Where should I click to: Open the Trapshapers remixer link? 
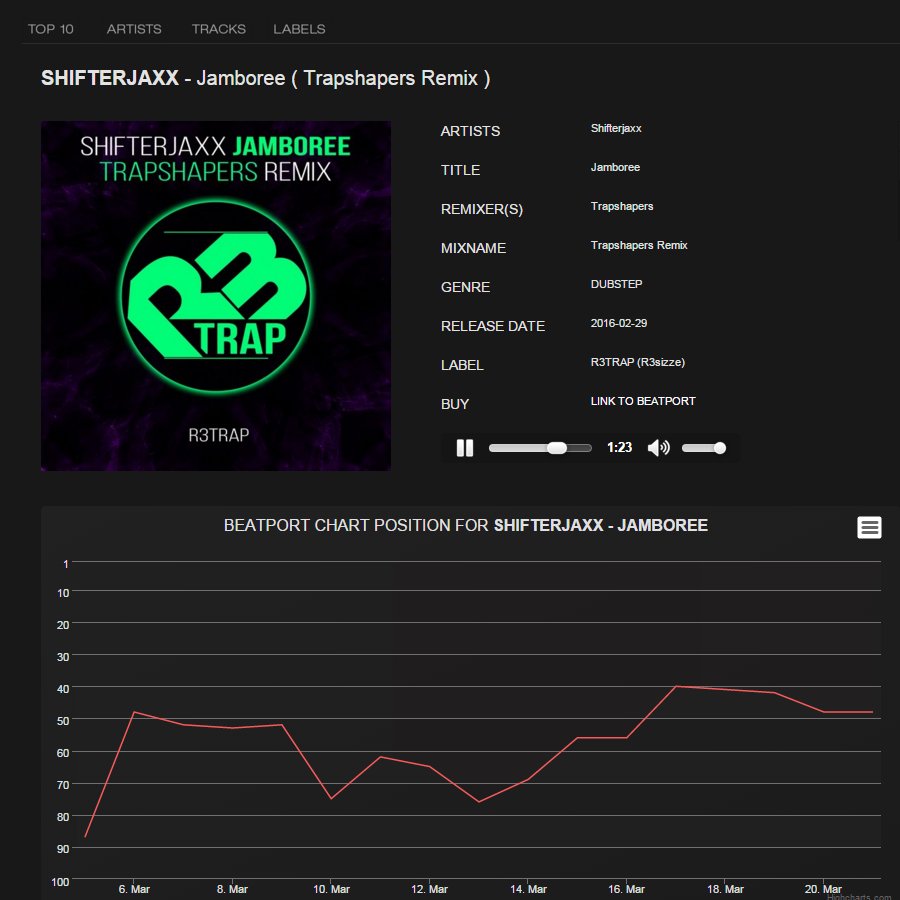pyautogui.click(x=622, y=207)
